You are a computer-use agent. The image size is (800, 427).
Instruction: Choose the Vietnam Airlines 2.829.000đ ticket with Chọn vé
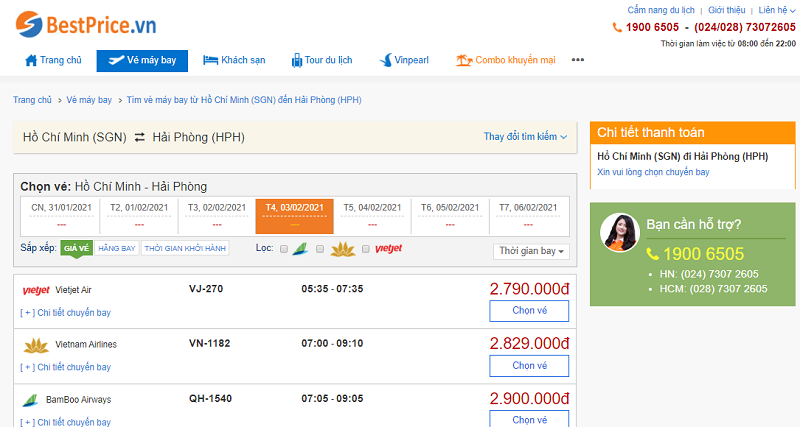click(529, 366)
